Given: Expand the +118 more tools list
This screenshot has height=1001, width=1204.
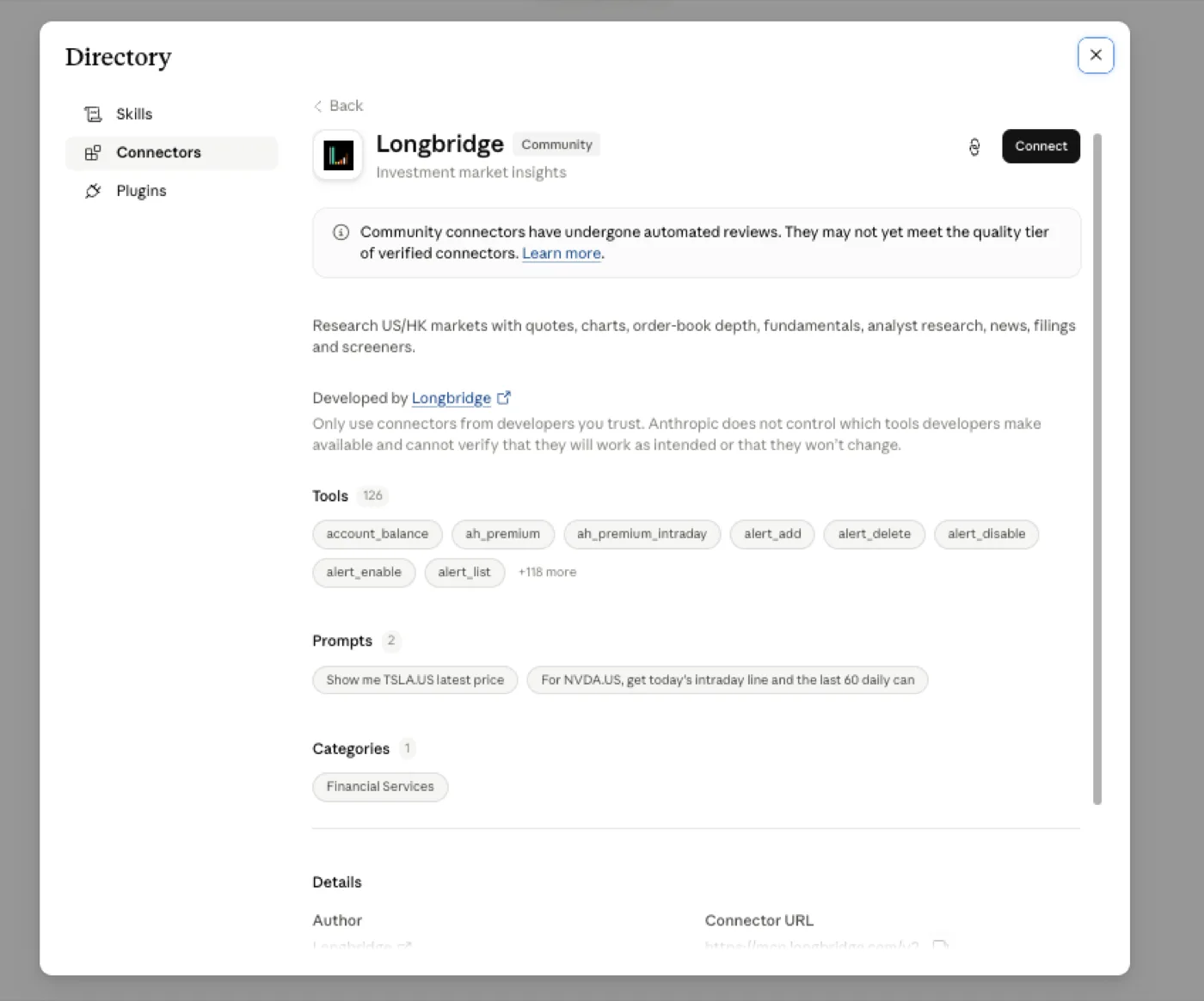Looking at the screenshot, I should click(x=547, y=572).
